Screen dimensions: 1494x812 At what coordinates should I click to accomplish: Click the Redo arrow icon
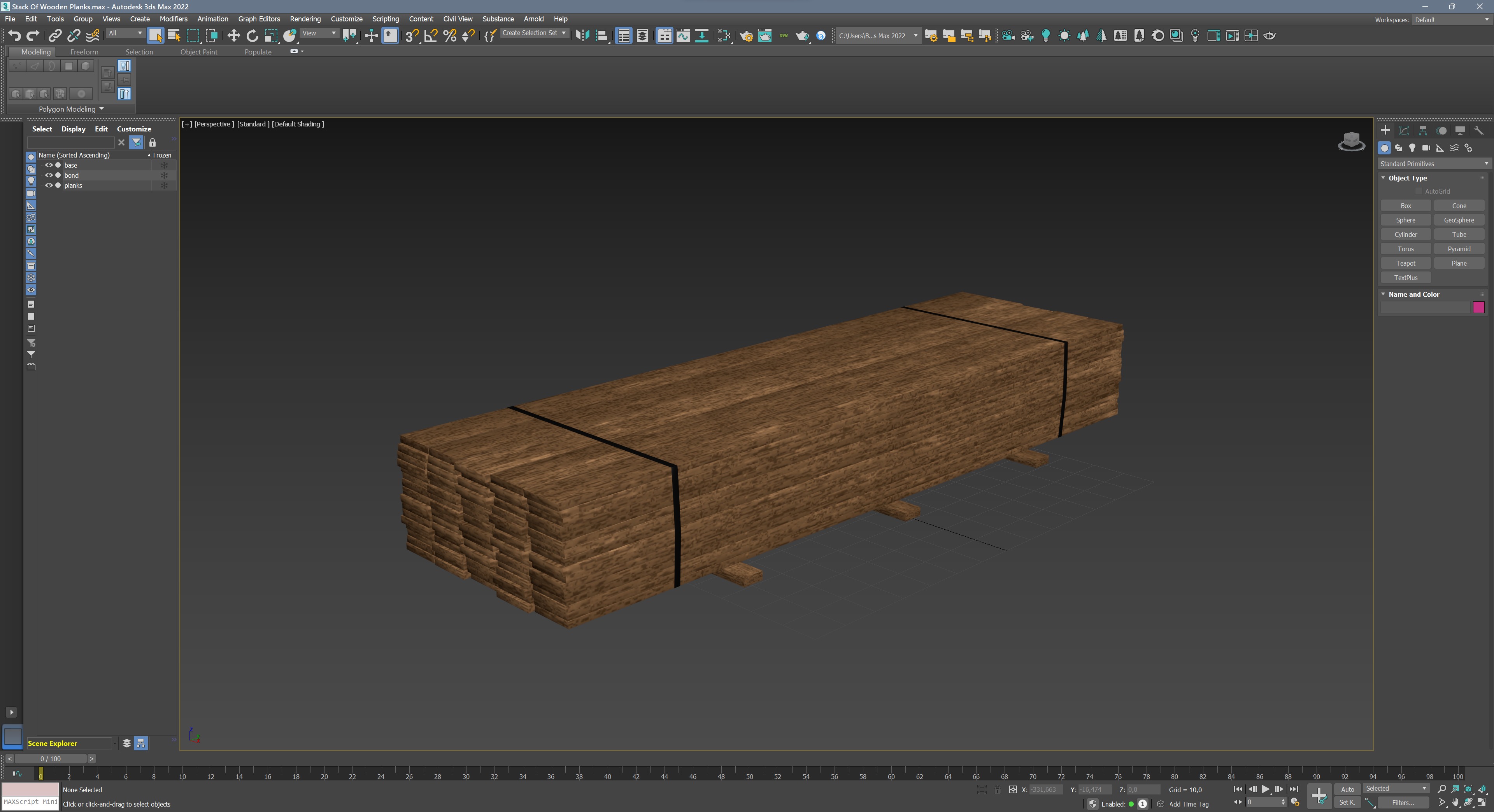33,36
